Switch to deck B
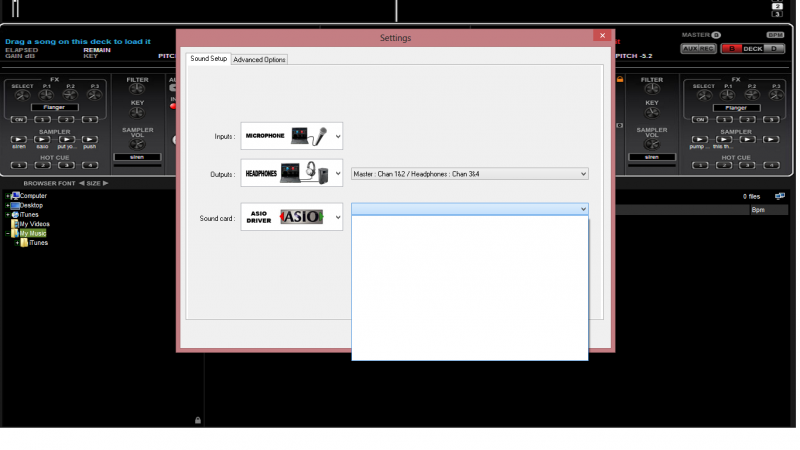This screenshot has height=450, width=800. coord(732,48)
